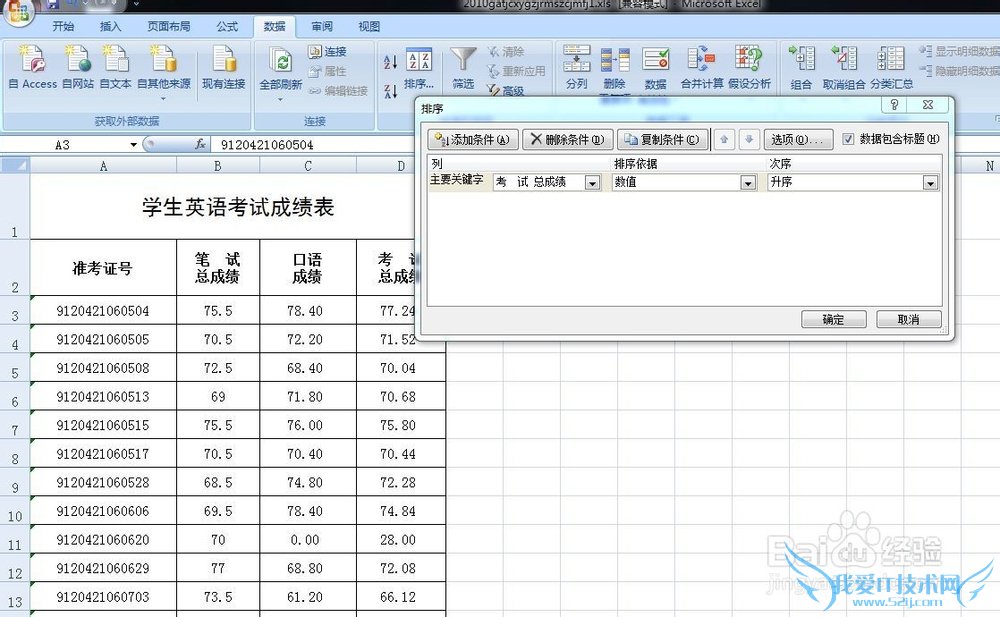Click the 自网站 import from web icon
The width and height of the screenshot is (1000, 617).
(77, 62)
